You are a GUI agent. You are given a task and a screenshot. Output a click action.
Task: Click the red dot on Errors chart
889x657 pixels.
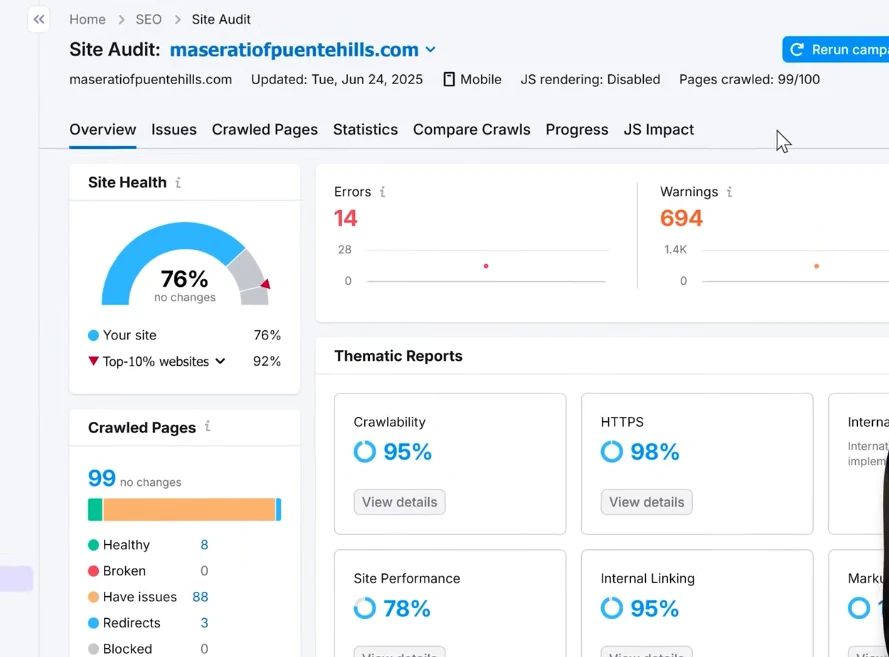[486, 266]
